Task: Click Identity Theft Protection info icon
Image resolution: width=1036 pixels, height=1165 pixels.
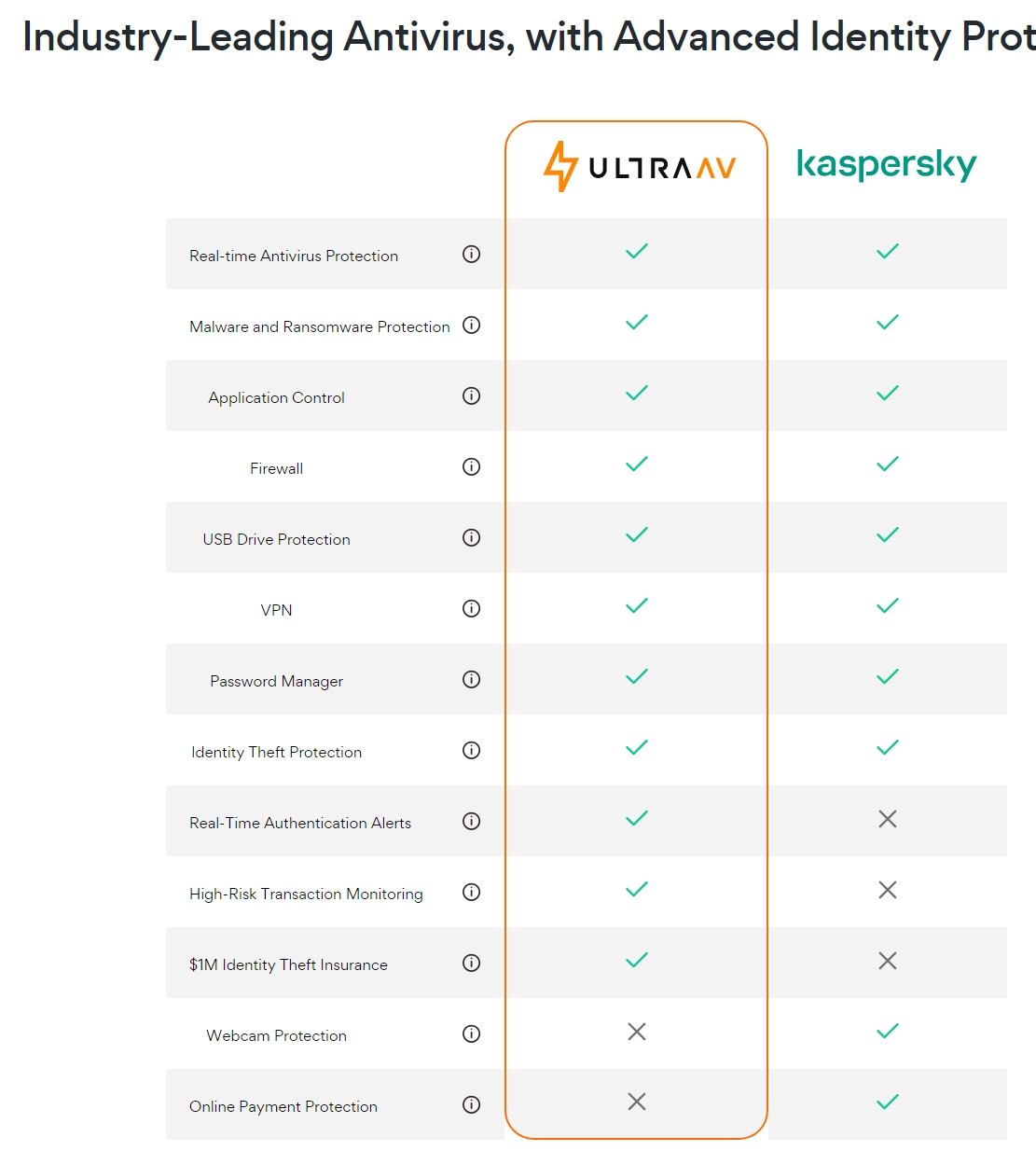Action: pyautogui.click(x=472, y=750)
